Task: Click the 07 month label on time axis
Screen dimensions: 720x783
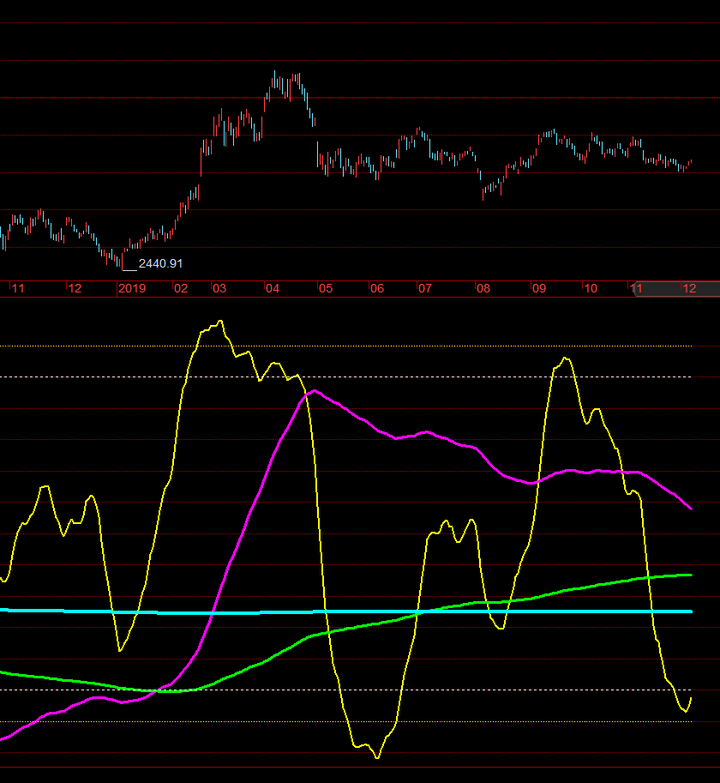Action: click(x=425, y=289)
